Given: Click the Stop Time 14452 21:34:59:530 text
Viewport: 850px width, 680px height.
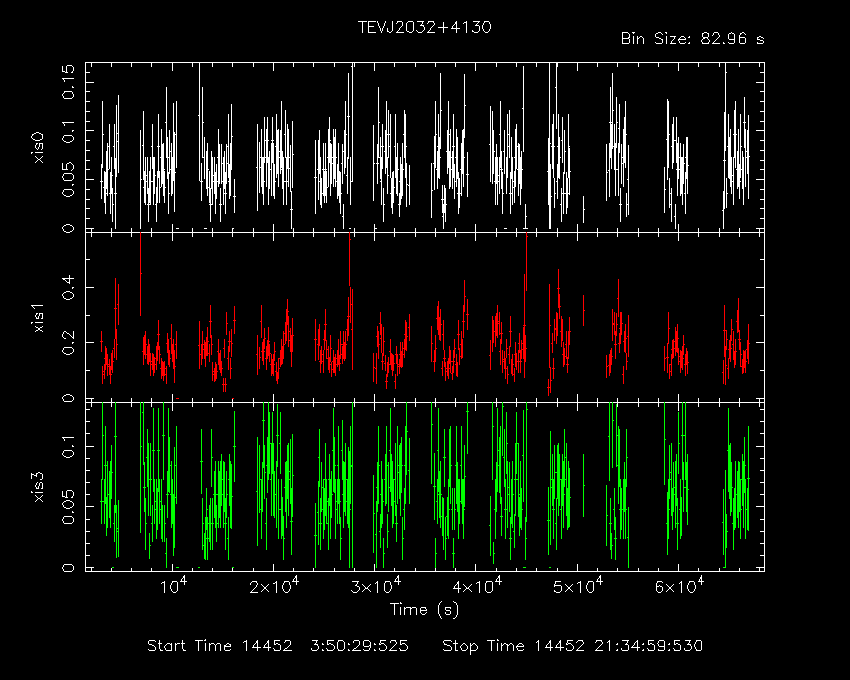Looking at the screenshot, I should coord(572,646).
